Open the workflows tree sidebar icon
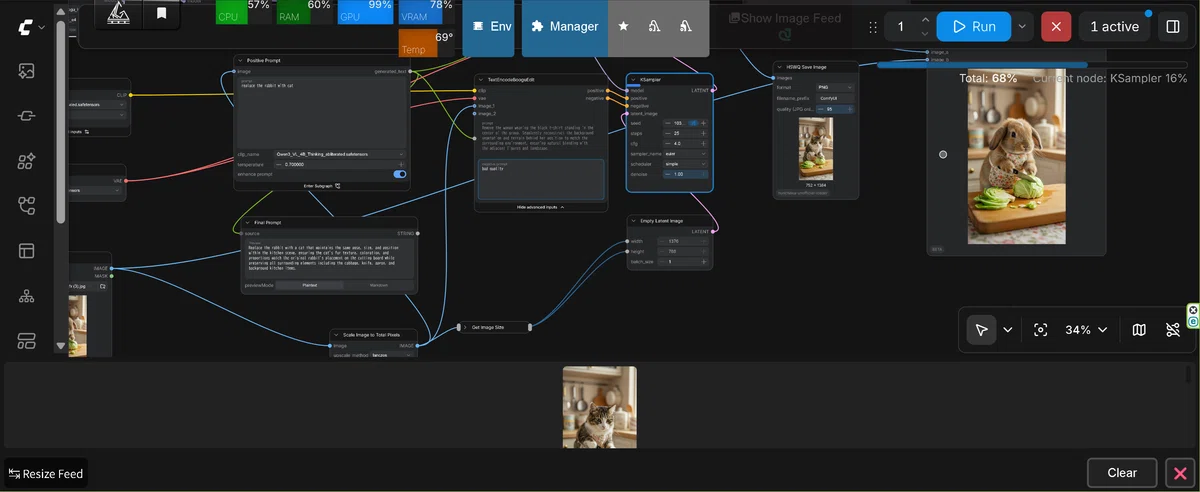1200x492 pixels. point(27,206)
